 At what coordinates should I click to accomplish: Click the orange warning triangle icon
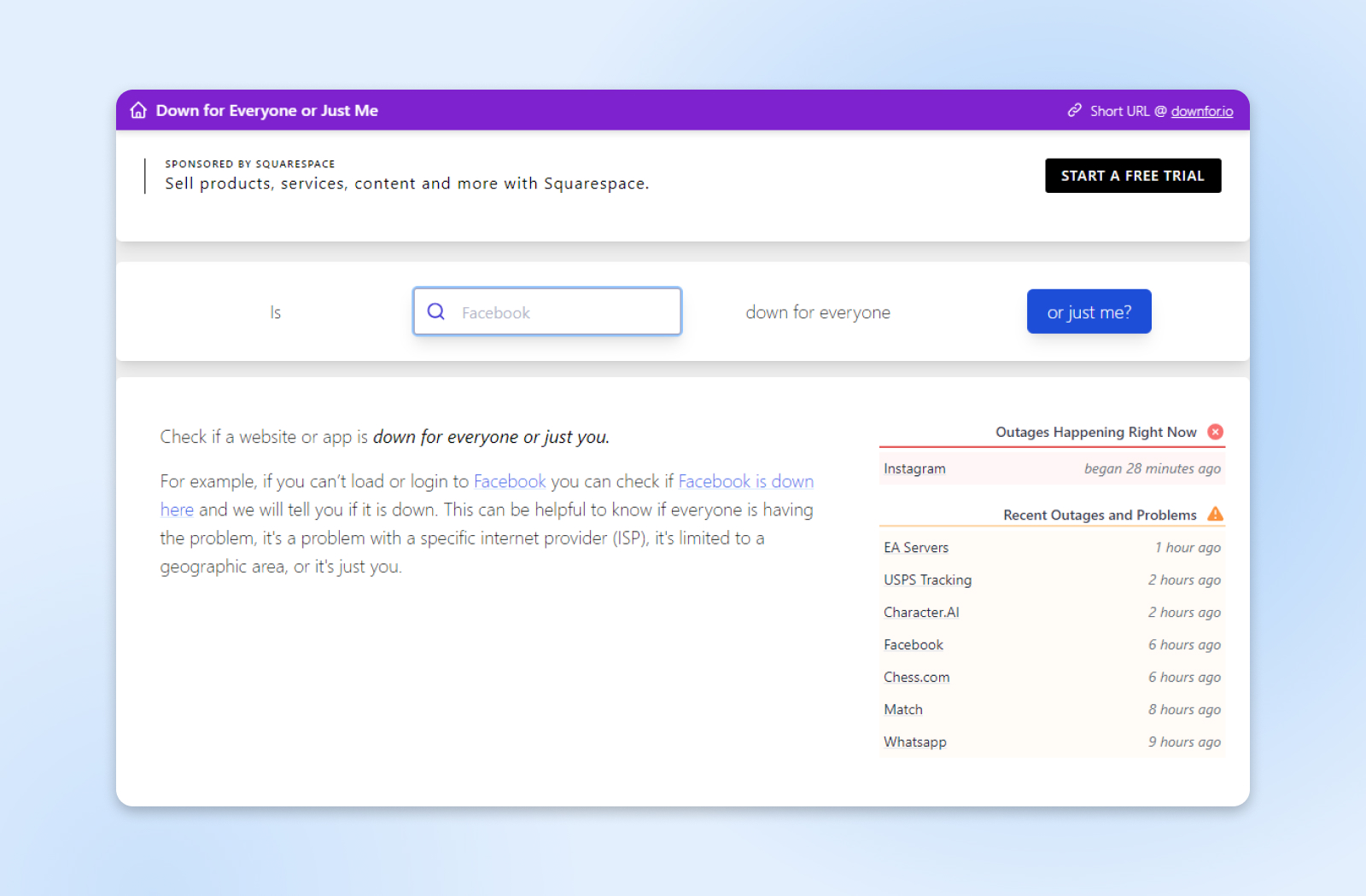tap(1216, 515)
